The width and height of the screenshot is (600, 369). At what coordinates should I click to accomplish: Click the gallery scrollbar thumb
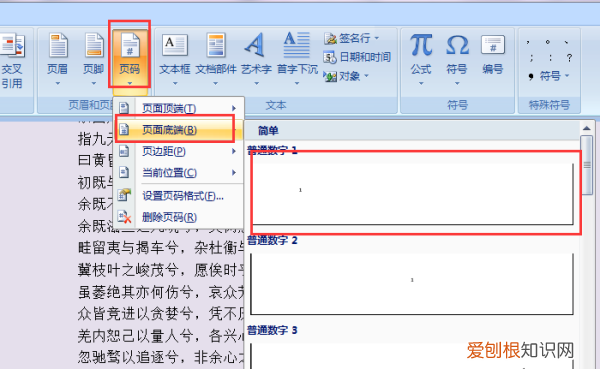coord(587,165)
